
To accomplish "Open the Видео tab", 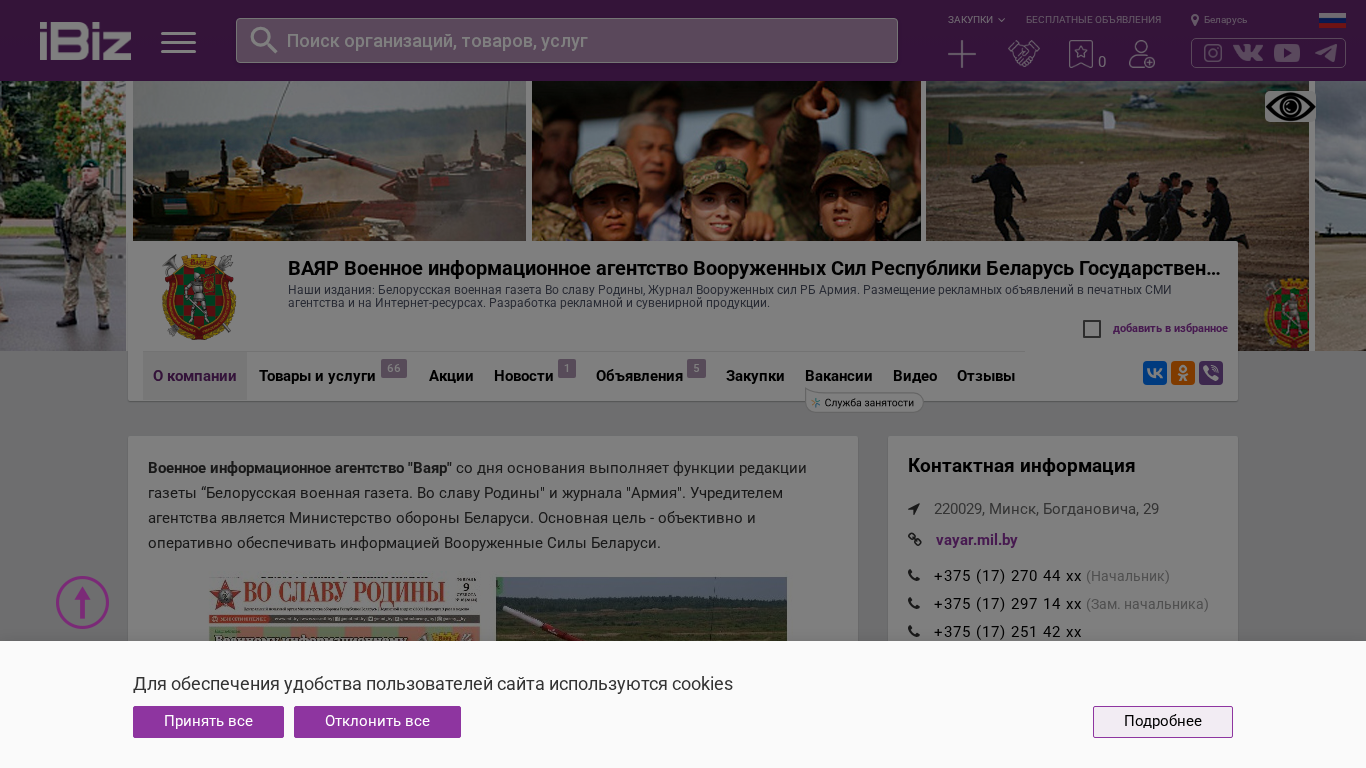I will coord(915,376).
